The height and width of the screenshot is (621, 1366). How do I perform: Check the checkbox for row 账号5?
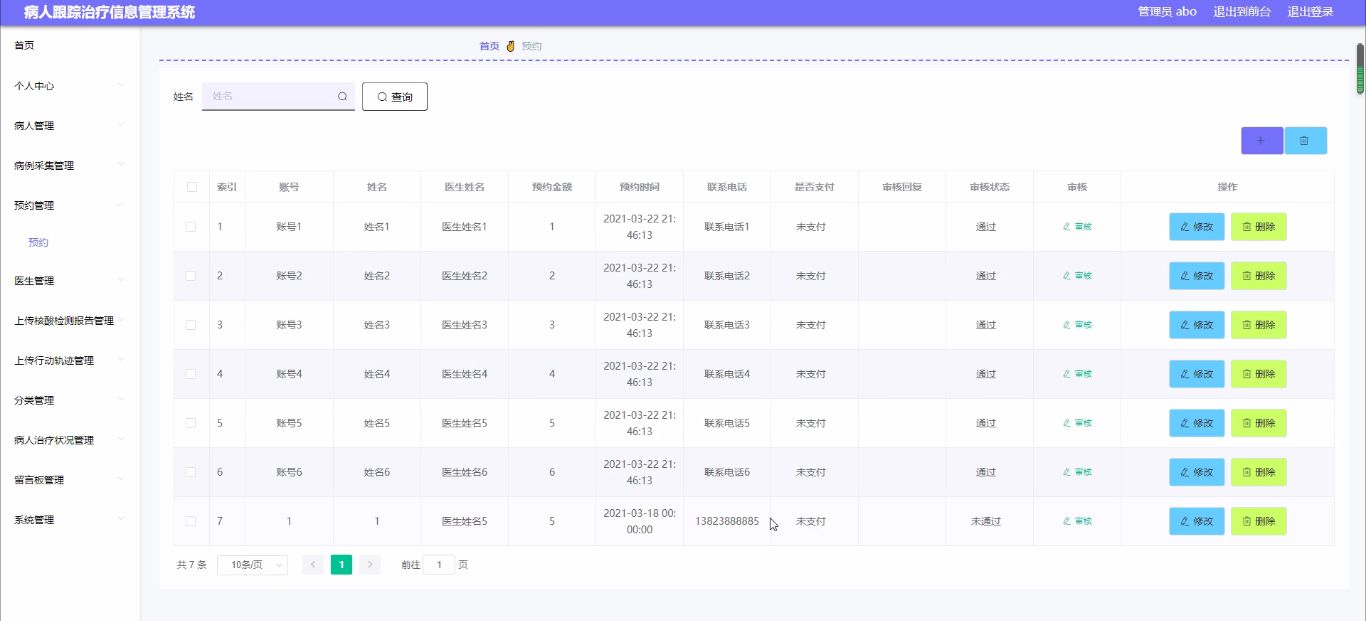click(191, 423)
